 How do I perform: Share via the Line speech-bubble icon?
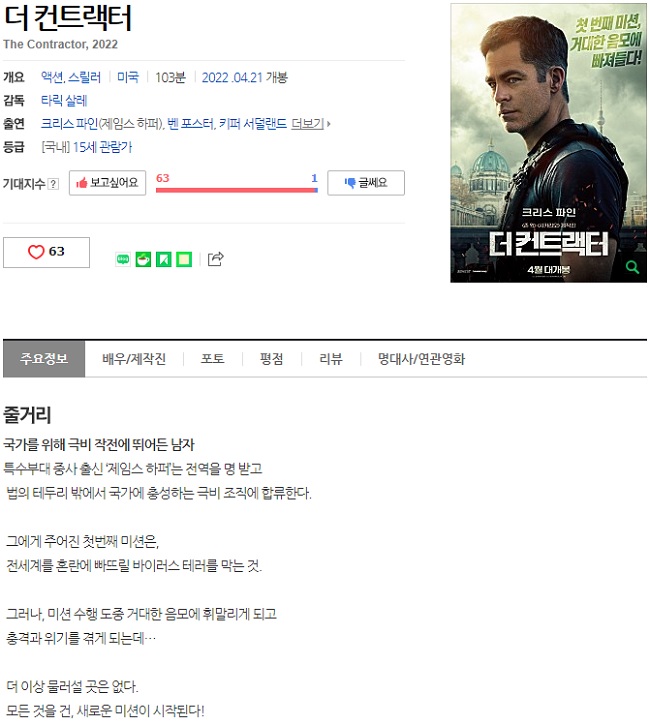point(123,259)
